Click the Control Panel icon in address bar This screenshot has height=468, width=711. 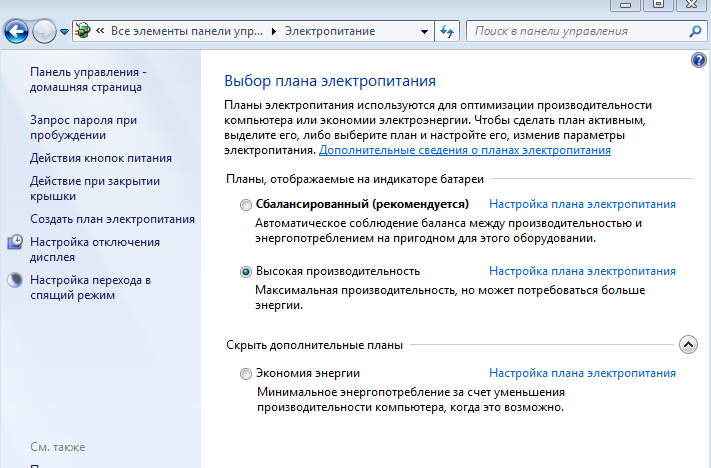[x=87, y=31]
